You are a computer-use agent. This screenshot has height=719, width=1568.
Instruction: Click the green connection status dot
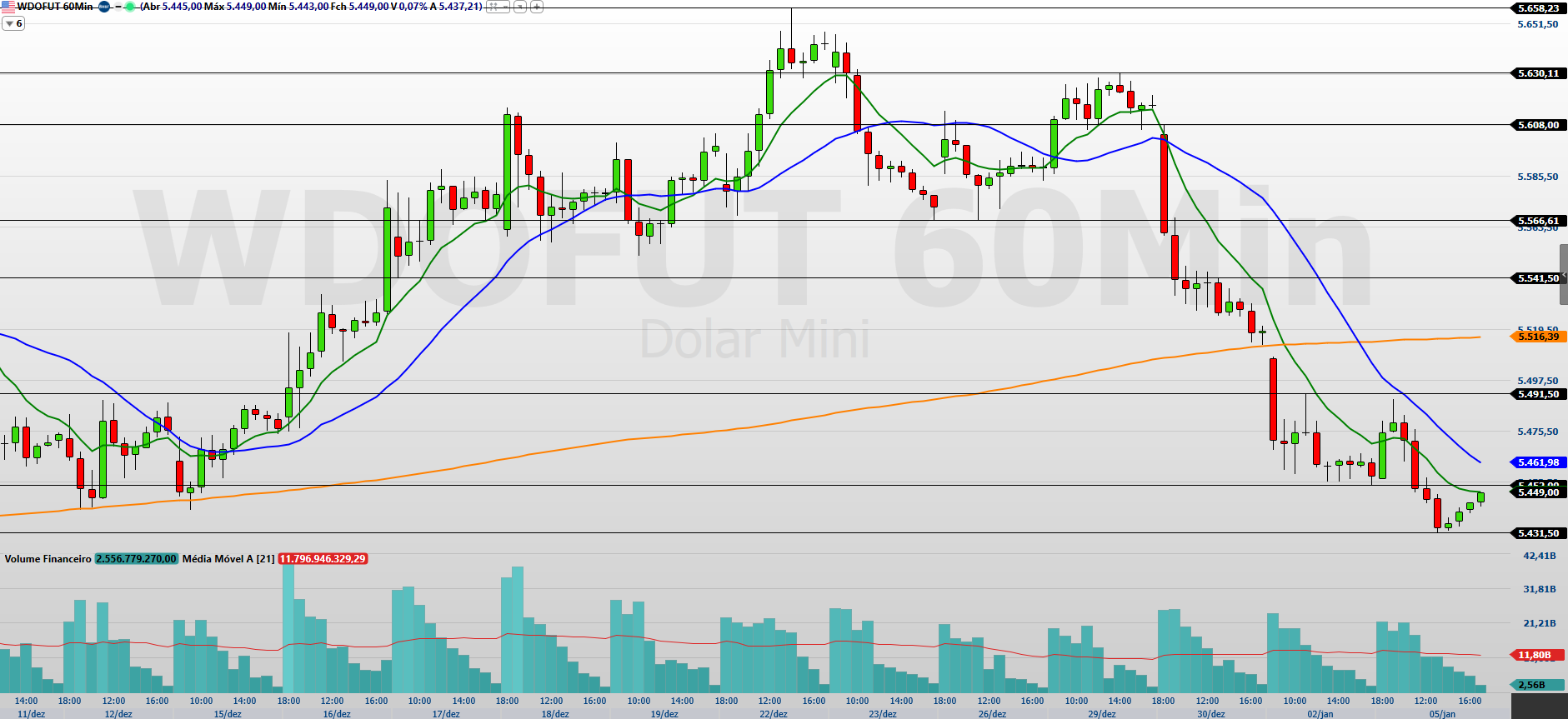point(130,7)
